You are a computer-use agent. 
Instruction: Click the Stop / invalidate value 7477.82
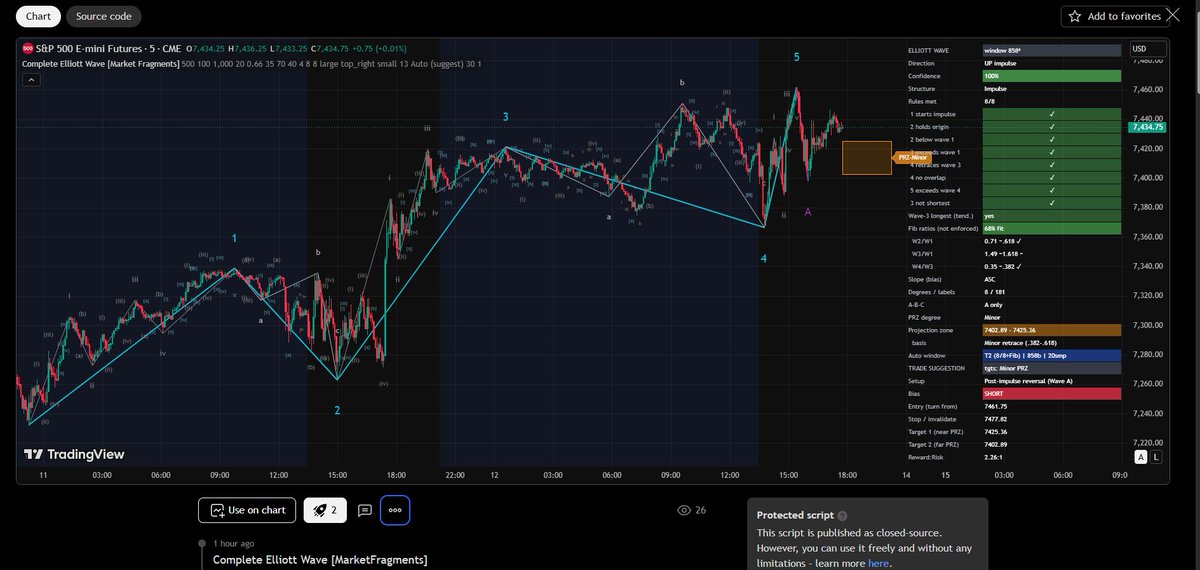pos(996,419)
